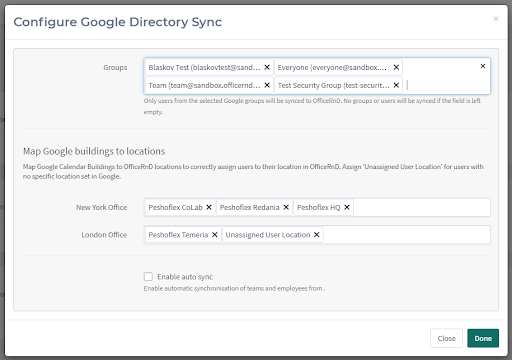Click the Groups field label
This screenshot has width=512, height=360.
[115, 67]
